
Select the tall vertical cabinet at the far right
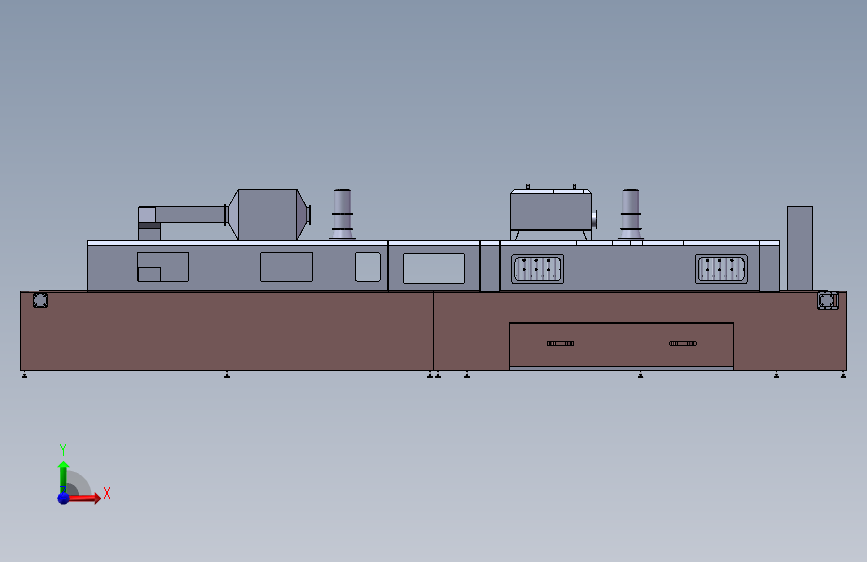click(800, 248)
